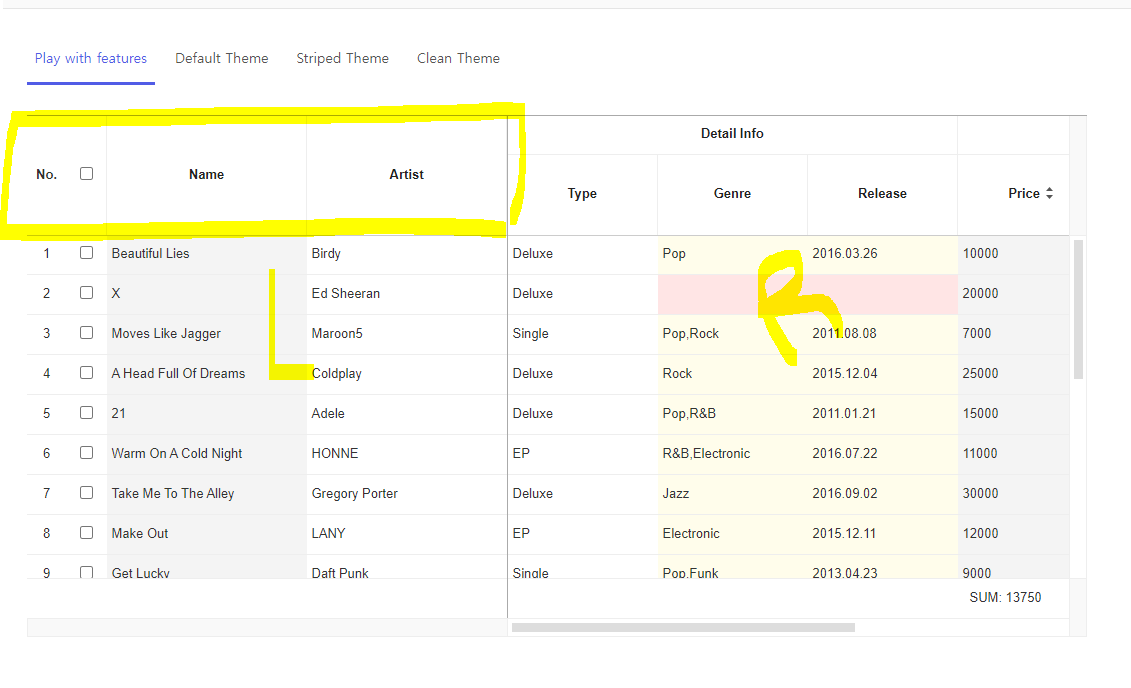Viewport: 1131px width, 688px height.
Task: Click the Name column header
Action: (206, 174)
